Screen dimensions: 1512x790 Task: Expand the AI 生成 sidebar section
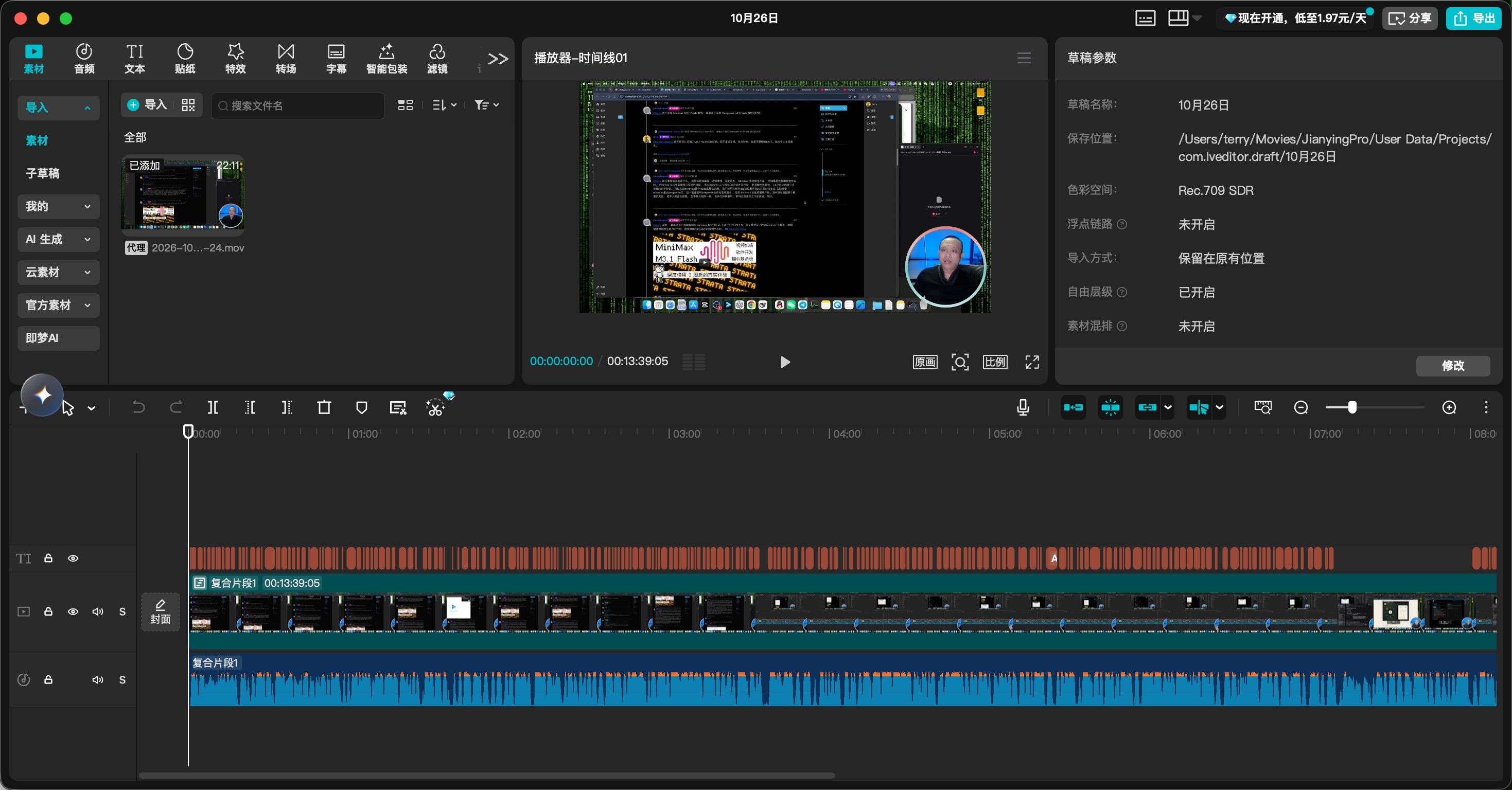point(59,239)
